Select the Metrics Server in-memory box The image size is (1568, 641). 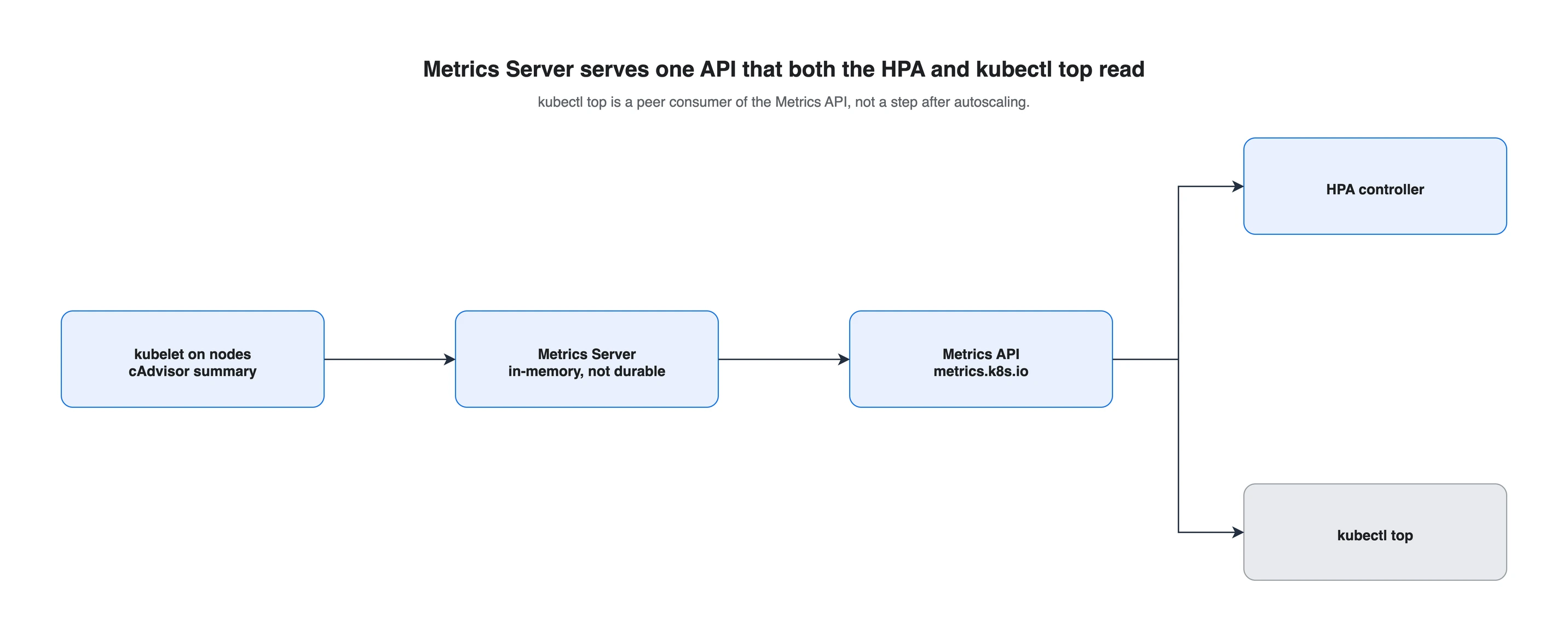(x=587, y=359)
